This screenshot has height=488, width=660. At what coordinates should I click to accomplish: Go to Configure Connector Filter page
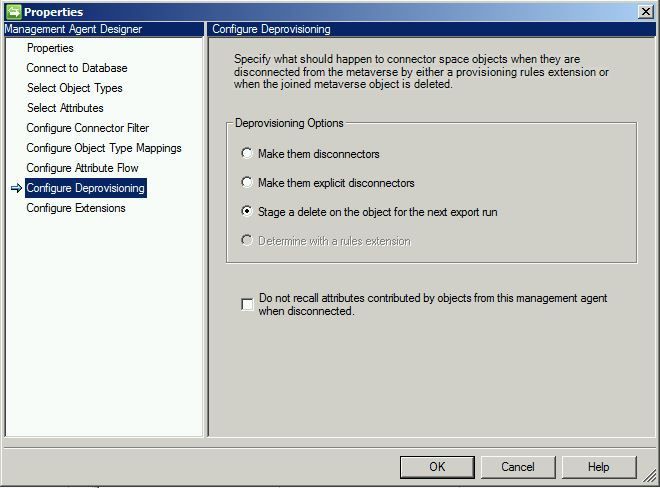click(88, 128)
